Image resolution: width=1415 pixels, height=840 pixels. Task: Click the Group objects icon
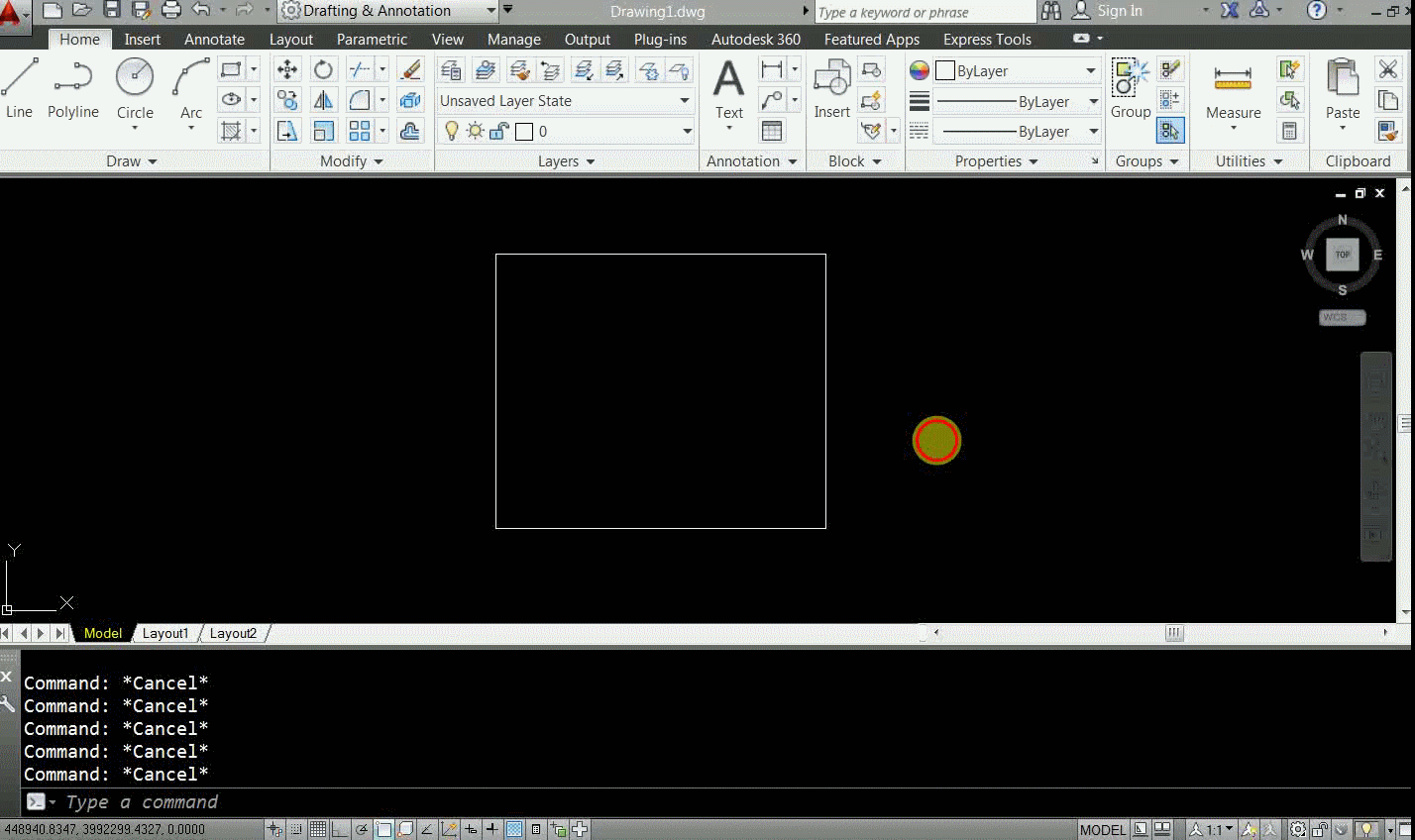coord(1131,89)
